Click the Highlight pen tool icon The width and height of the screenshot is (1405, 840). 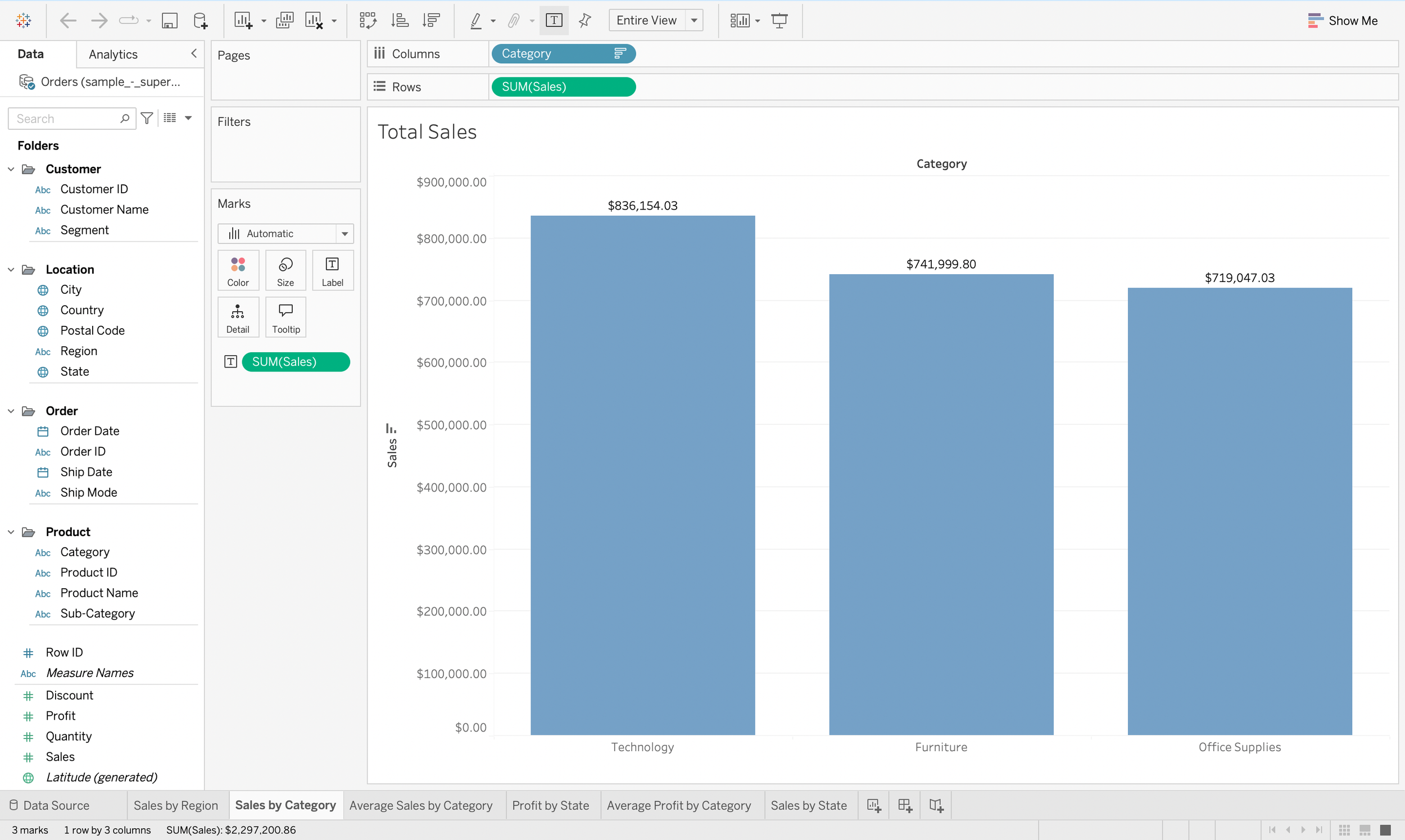point(476,21)
